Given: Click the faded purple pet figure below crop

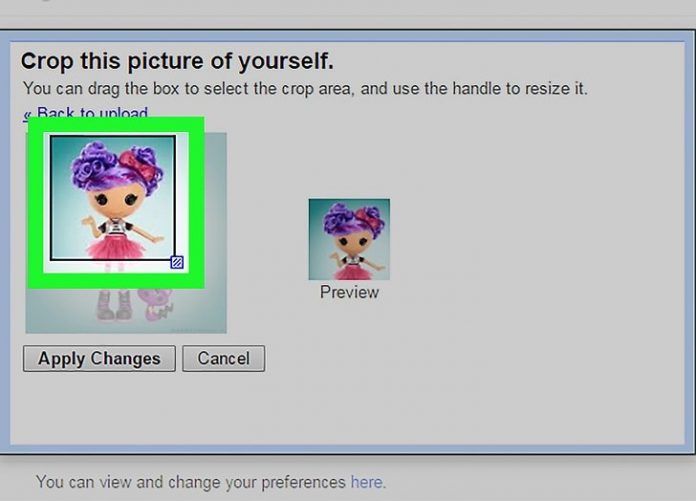Looking at the screenshot, I should [x=156, y=305].
